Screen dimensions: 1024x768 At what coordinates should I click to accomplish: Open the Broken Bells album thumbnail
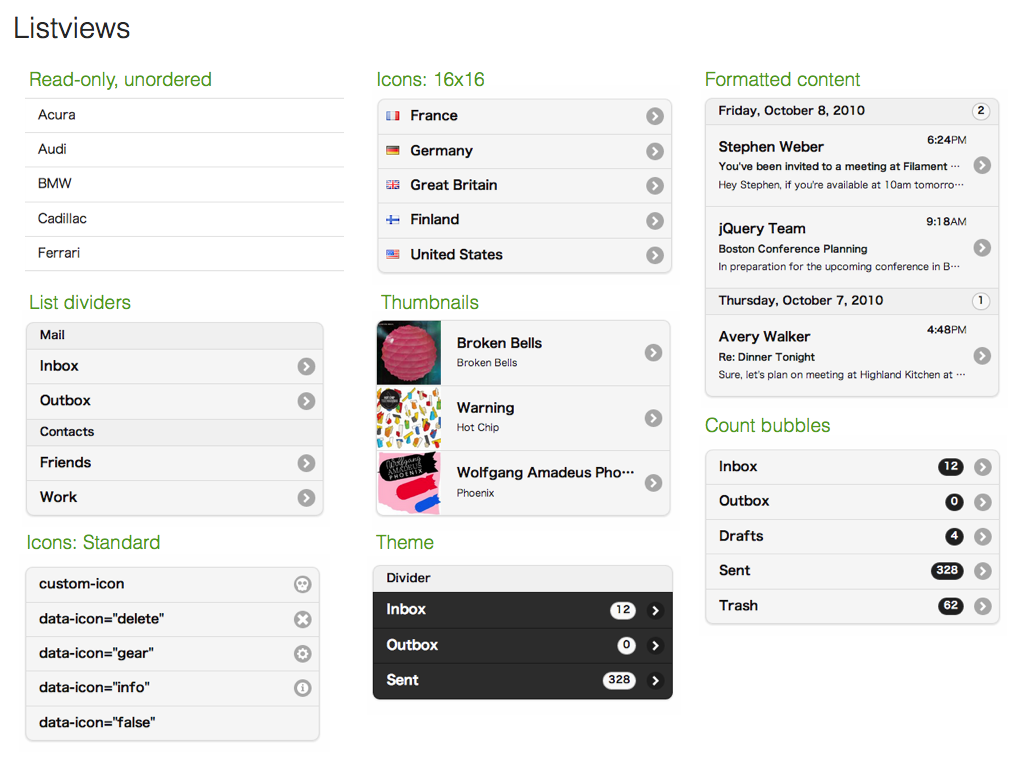coord(409,353)
